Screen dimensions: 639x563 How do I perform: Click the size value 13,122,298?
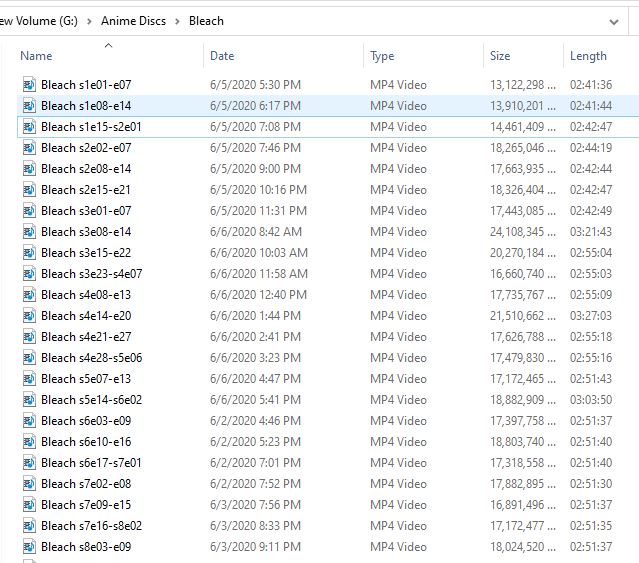click(523, 85)
